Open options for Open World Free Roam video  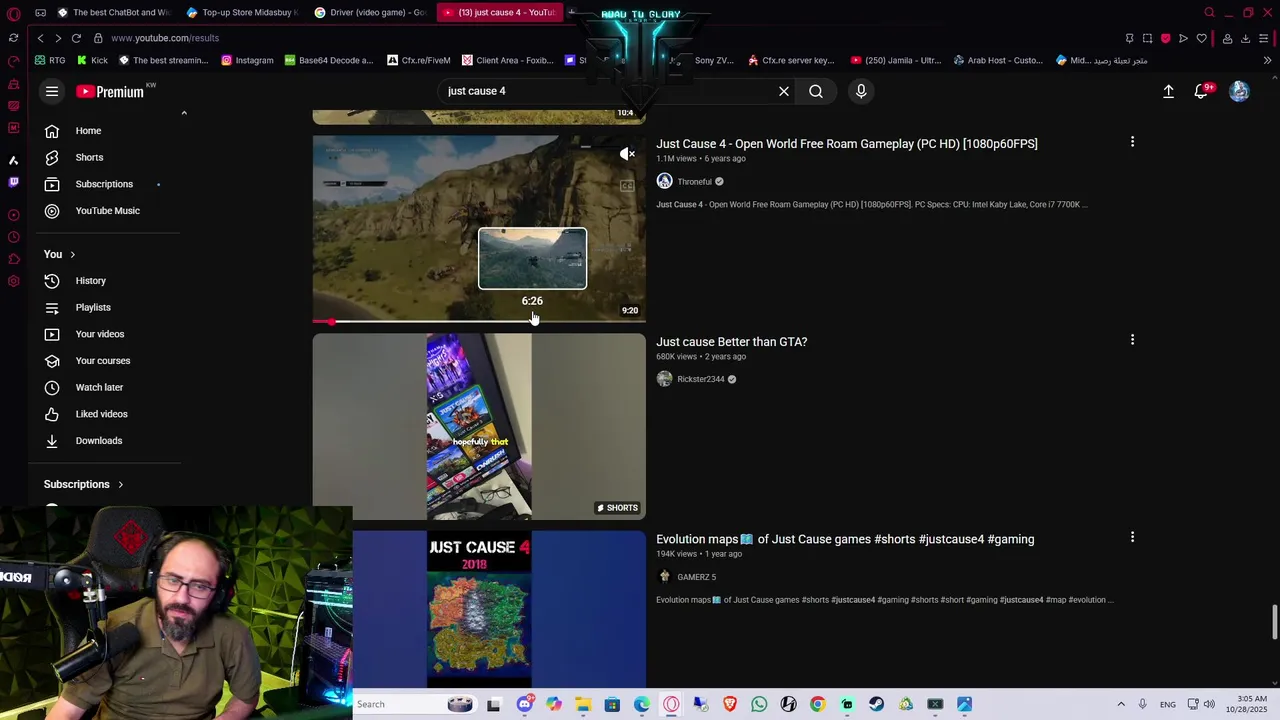coord(1132,142)
